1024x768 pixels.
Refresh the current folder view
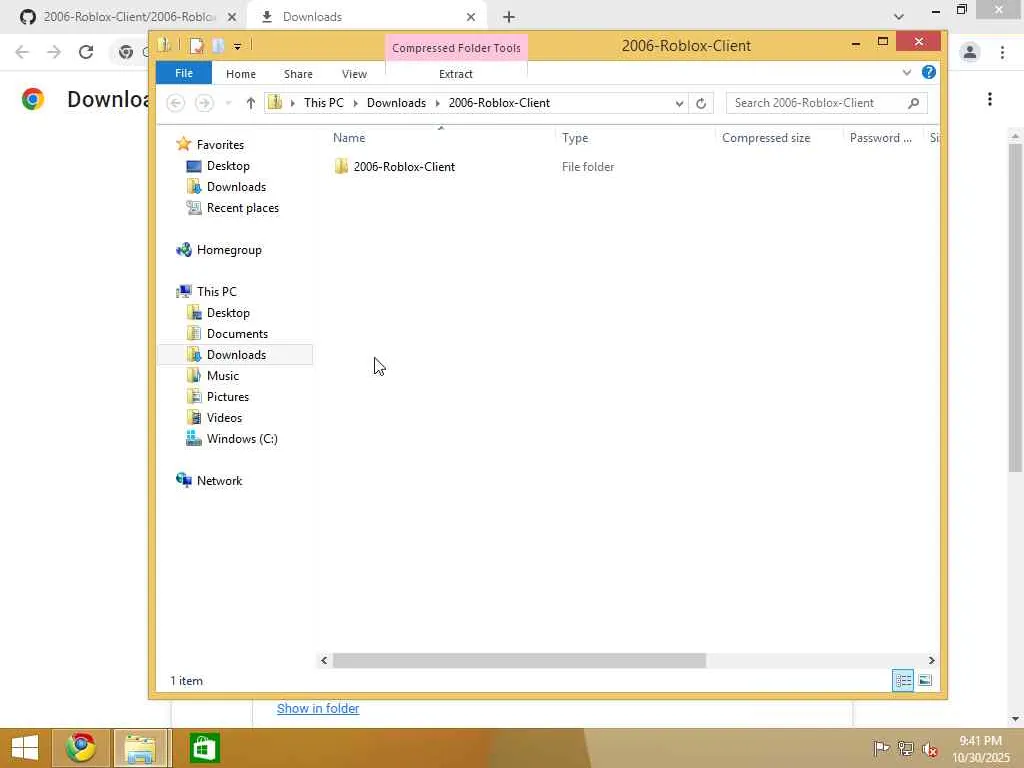click(x=701, y=103)
